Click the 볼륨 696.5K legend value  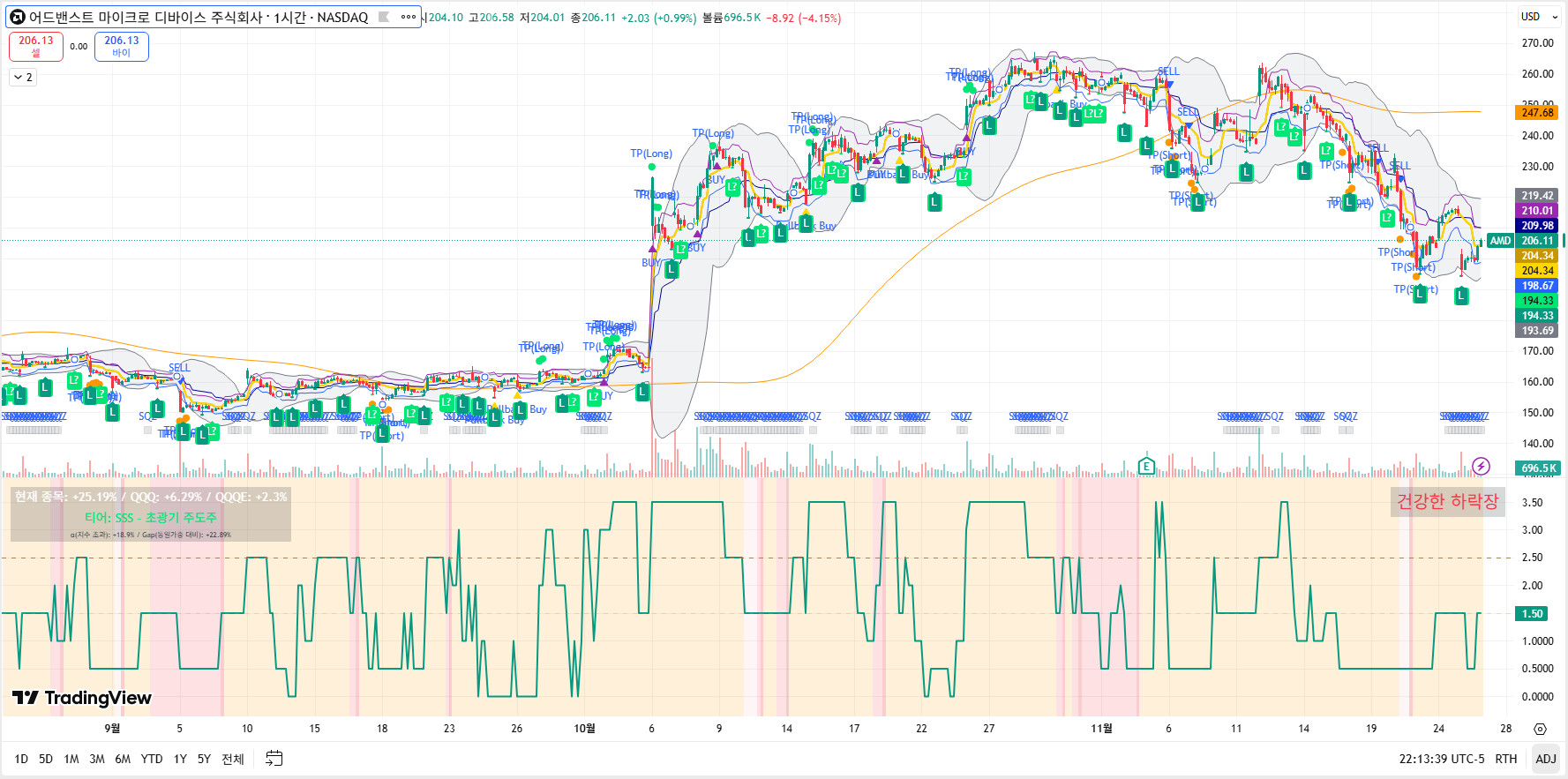[733, 18]
